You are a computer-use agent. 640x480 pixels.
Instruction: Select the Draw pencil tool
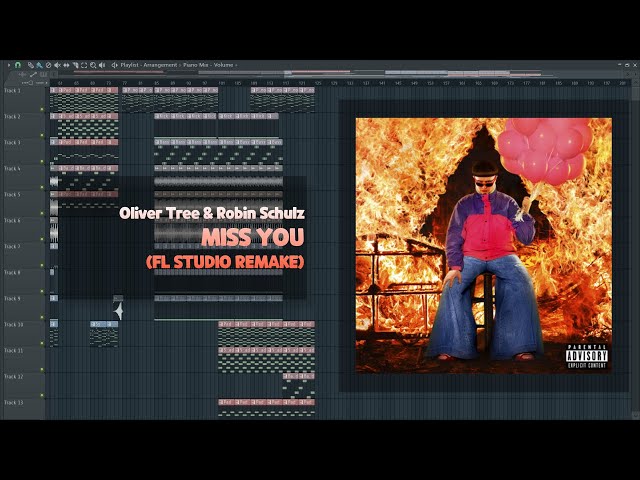pyautogui.click(x=31, y=65)
